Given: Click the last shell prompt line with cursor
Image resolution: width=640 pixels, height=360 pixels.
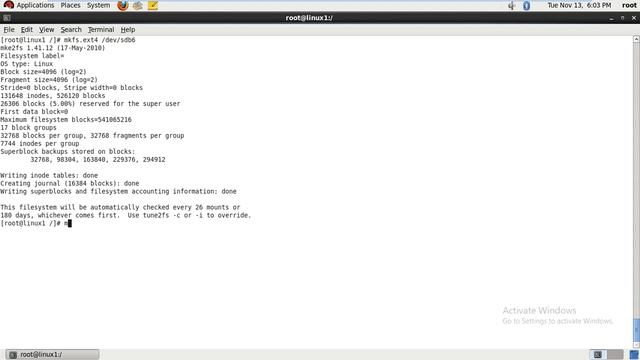Looking at the screenshot, I should (36, 223).
